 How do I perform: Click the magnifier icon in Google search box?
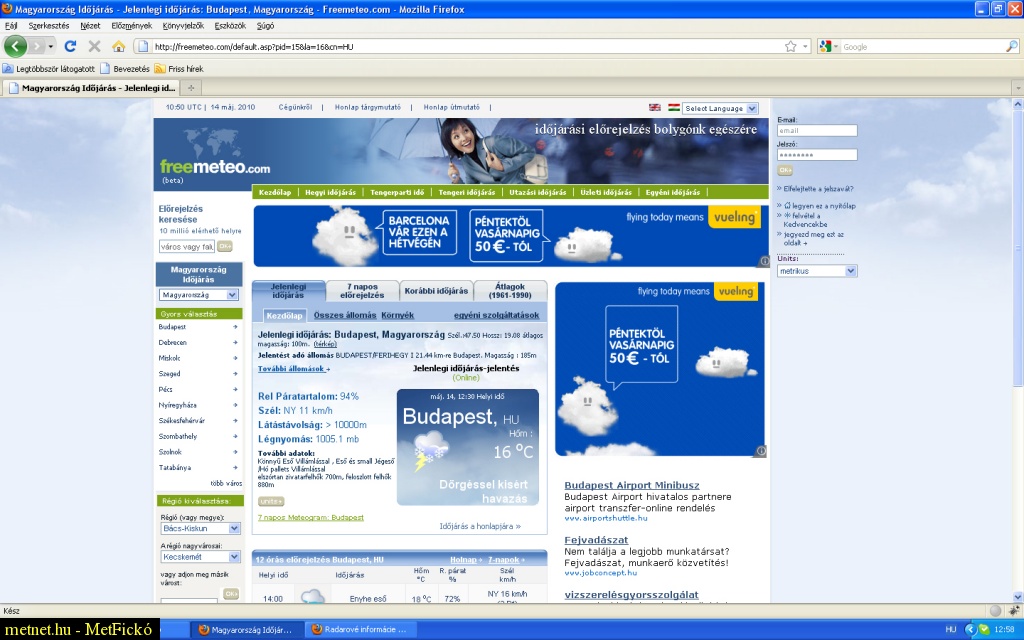[x=1011, y=46]
